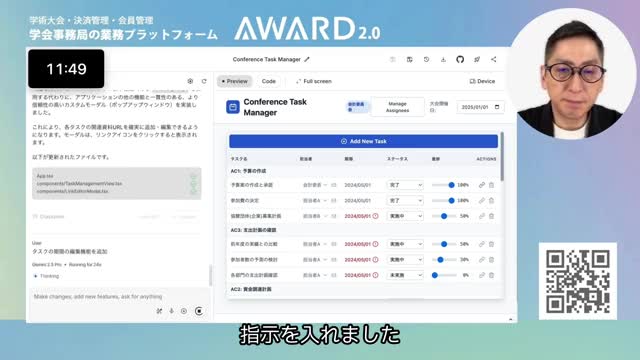Click the chat panel scrollbar

[211, 275]
